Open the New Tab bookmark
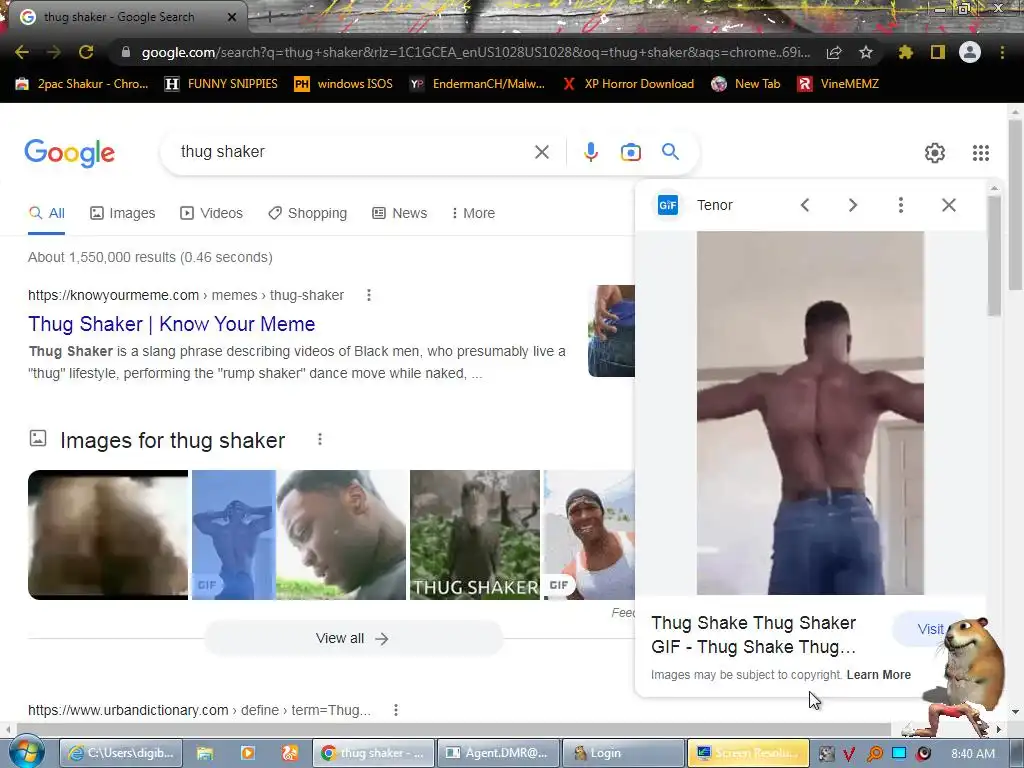Viewport: 1024px width, 768px height. [x=746, y=84]
